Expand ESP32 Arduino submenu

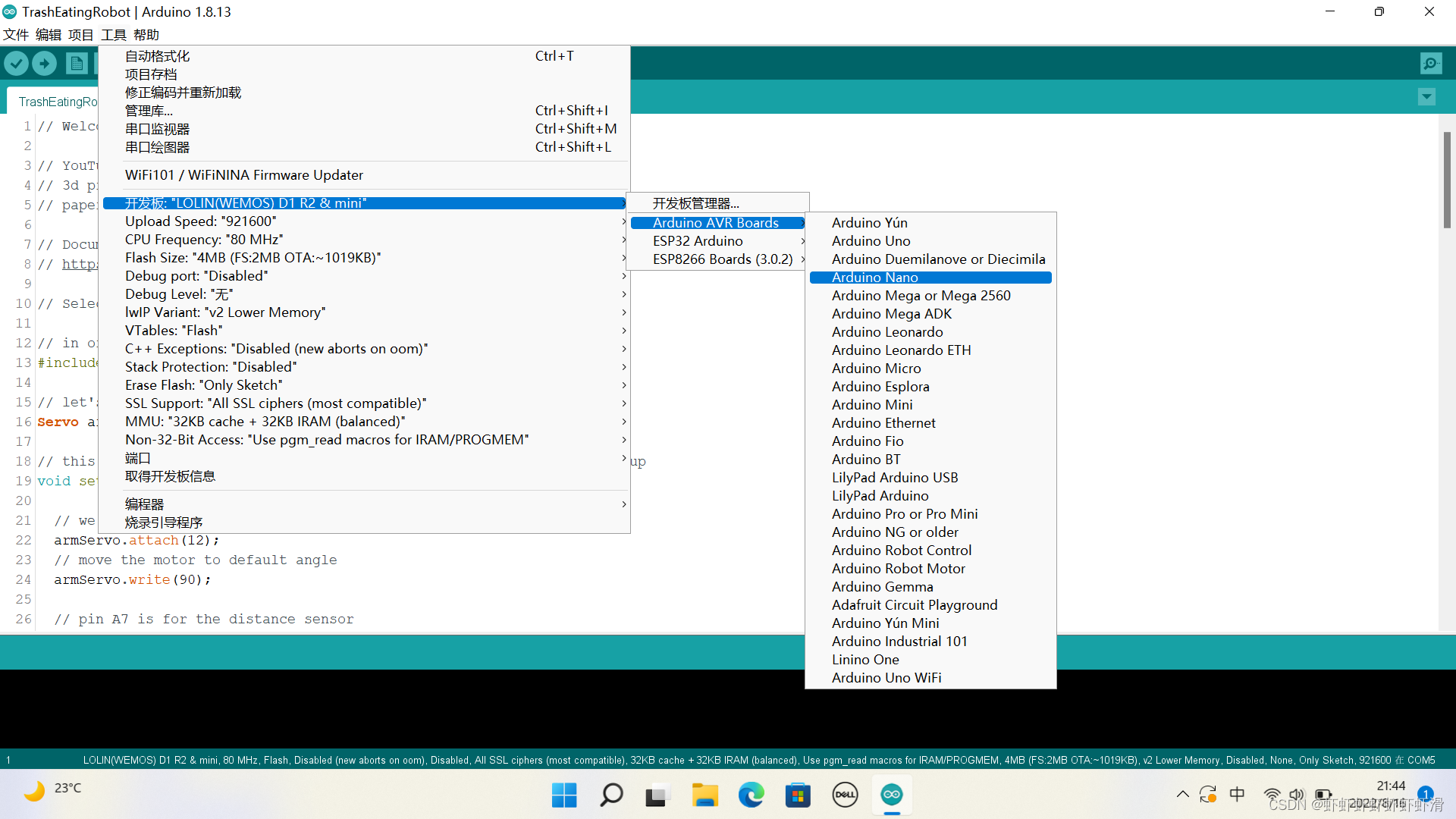[718, 241]
